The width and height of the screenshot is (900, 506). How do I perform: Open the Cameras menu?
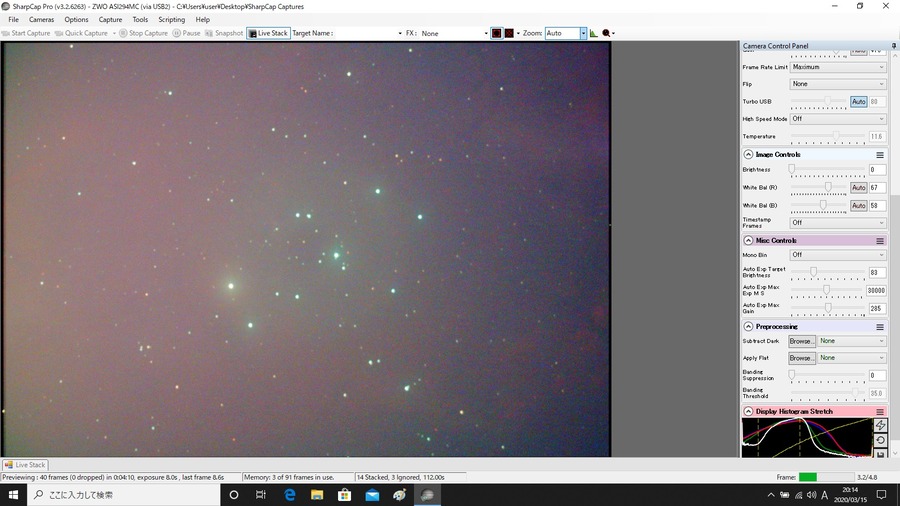point(41,20)
